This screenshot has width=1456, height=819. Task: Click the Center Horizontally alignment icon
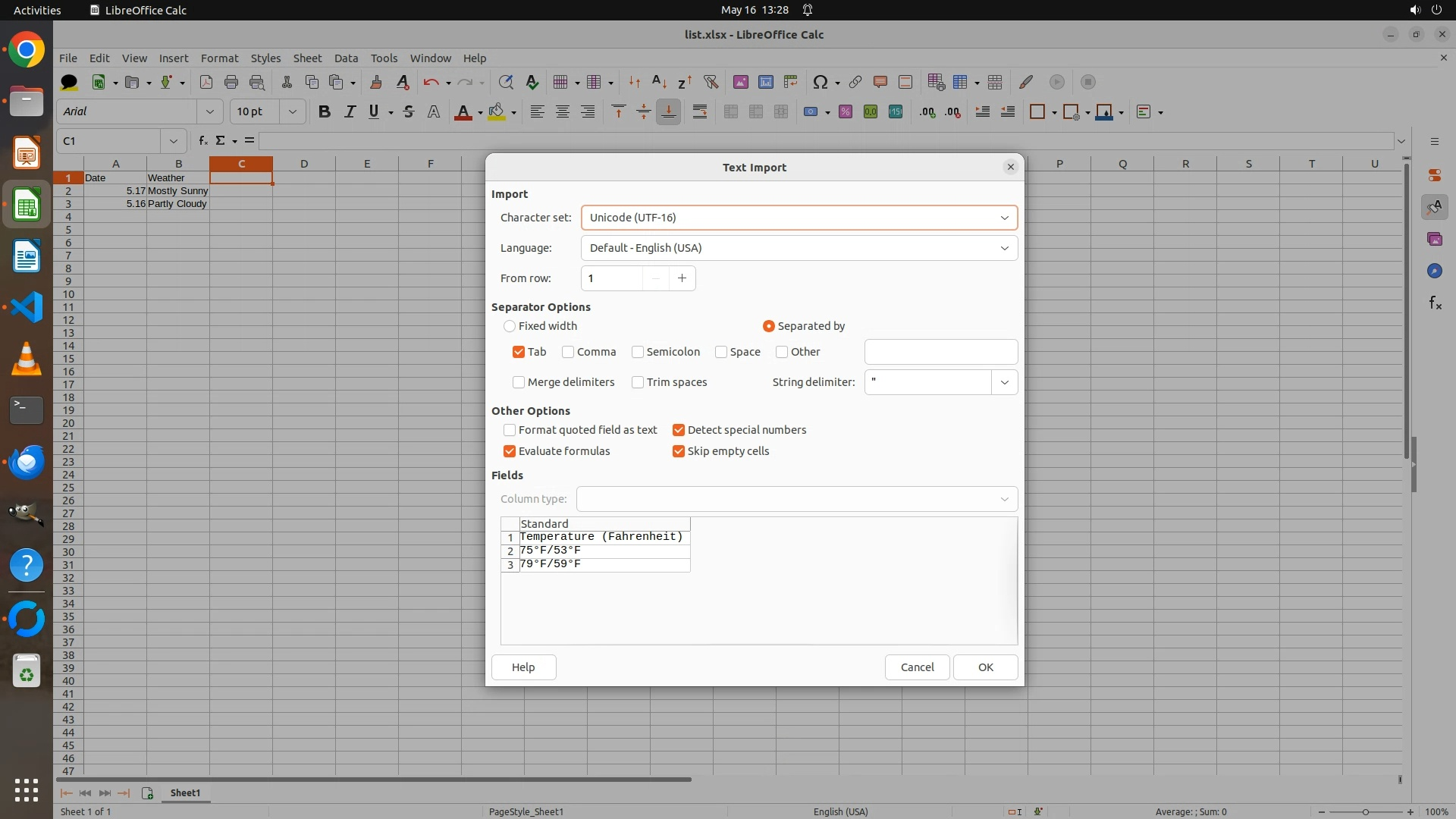(x=563, y=112)
